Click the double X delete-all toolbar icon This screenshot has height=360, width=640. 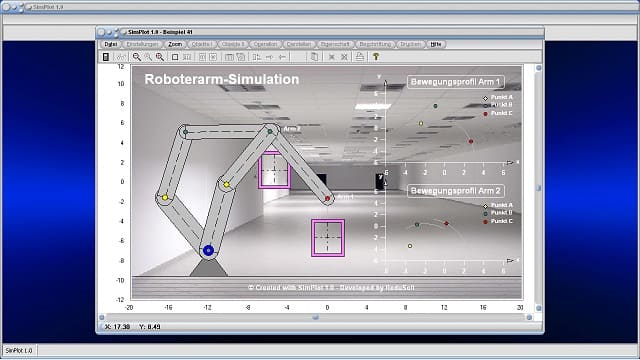(344, 57)
